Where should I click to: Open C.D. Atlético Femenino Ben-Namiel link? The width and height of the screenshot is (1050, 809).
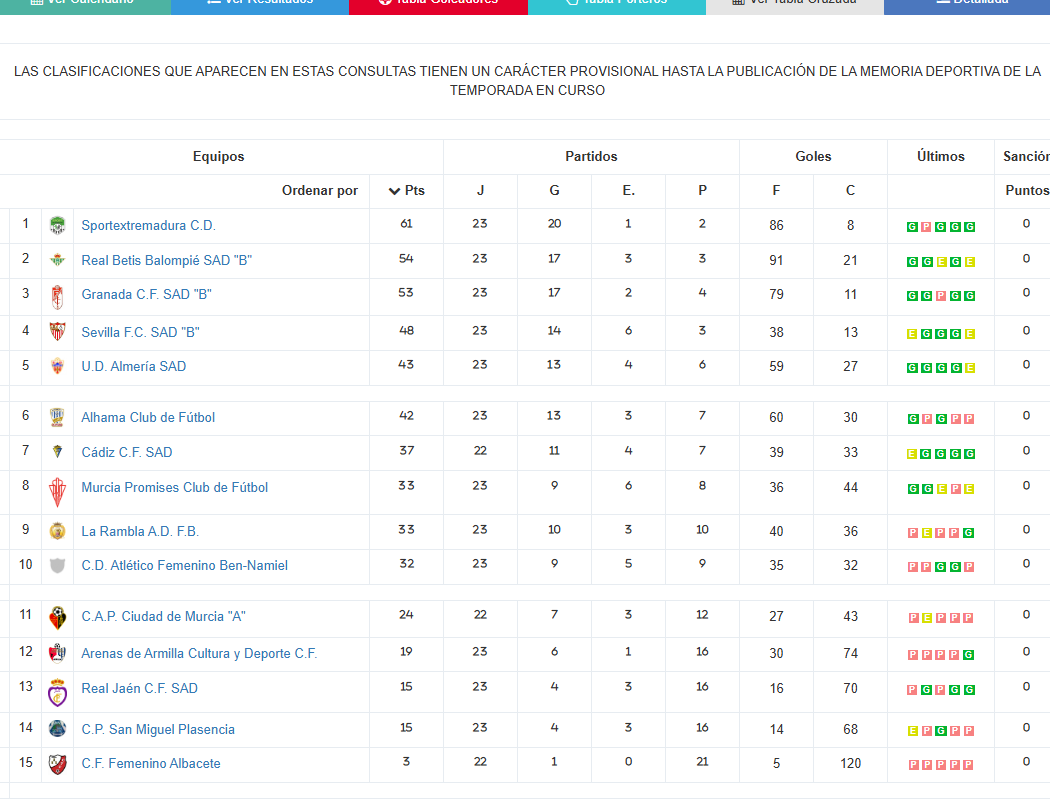coord(185,566)
